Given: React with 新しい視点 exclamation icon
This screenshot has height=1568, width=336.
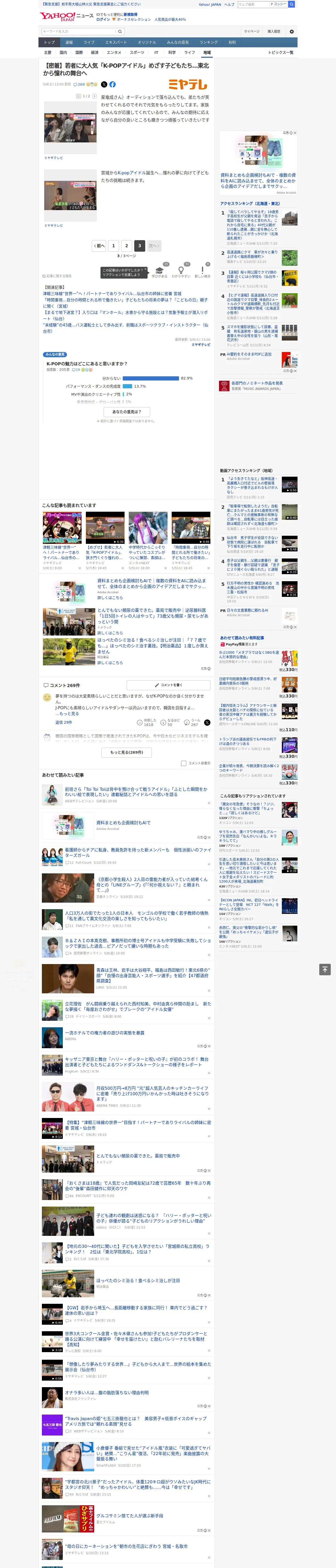Looking at the screenshot, I should 203,270.
